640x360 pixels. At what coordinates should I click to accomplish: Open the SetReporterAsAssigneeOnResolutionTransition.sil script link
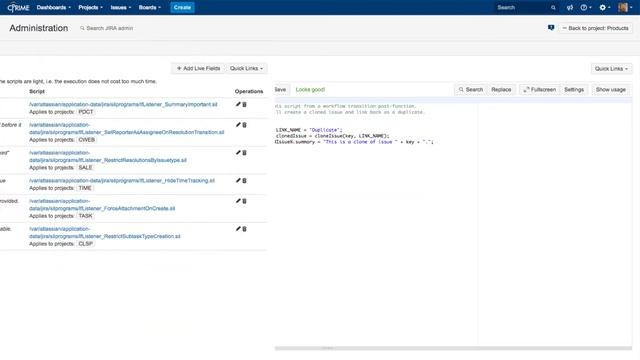127,129
